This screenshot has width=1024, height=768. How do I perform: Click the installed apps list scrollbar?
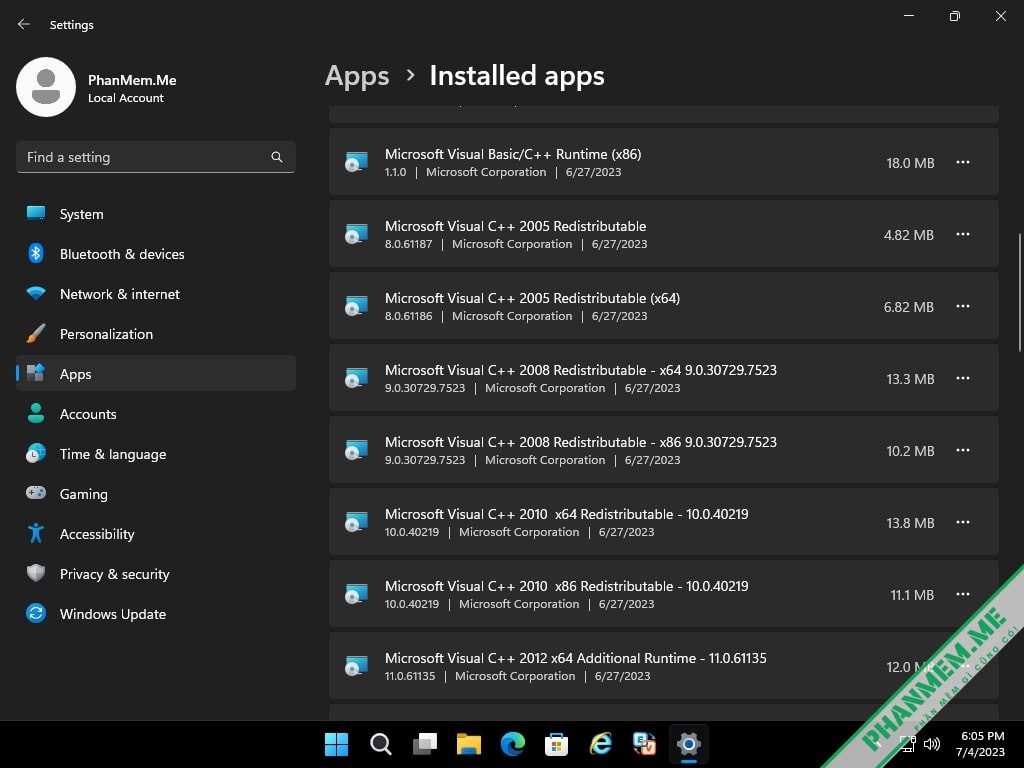[x=1019, y=293]
